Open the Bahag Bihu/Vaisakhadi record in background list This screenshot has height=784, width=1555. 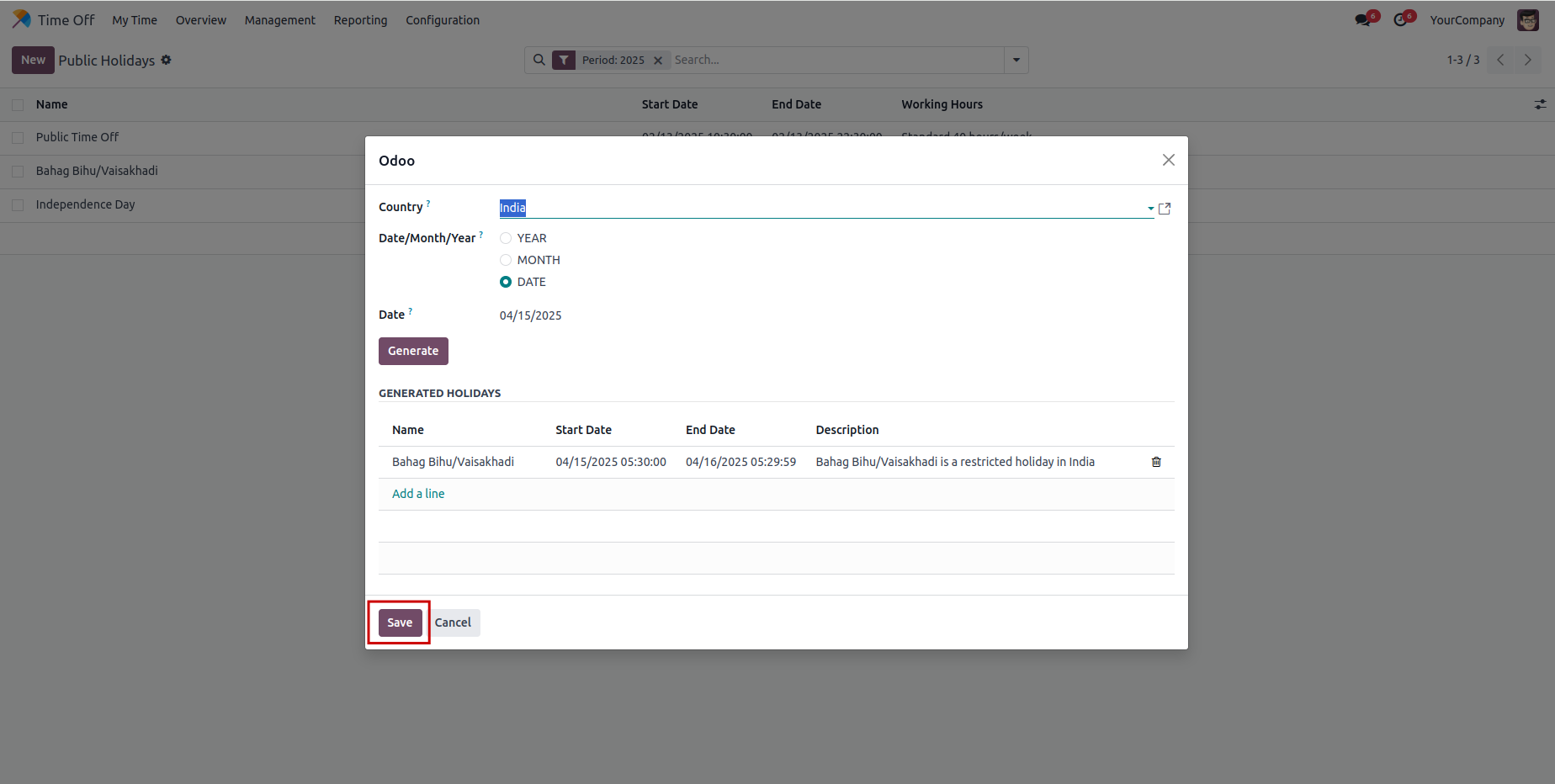coord(97,171)
